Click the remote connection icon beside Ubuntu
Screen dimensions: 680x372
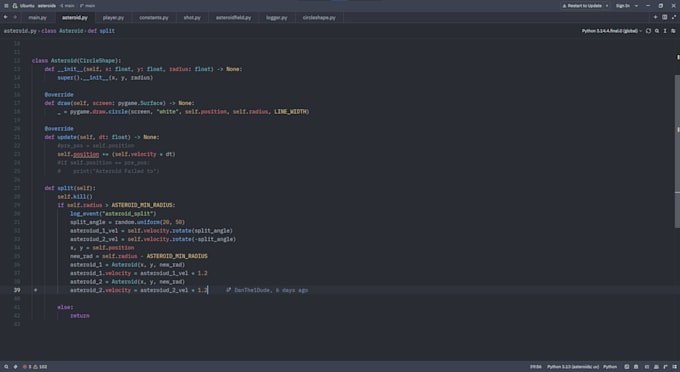[x=15, y=6]
